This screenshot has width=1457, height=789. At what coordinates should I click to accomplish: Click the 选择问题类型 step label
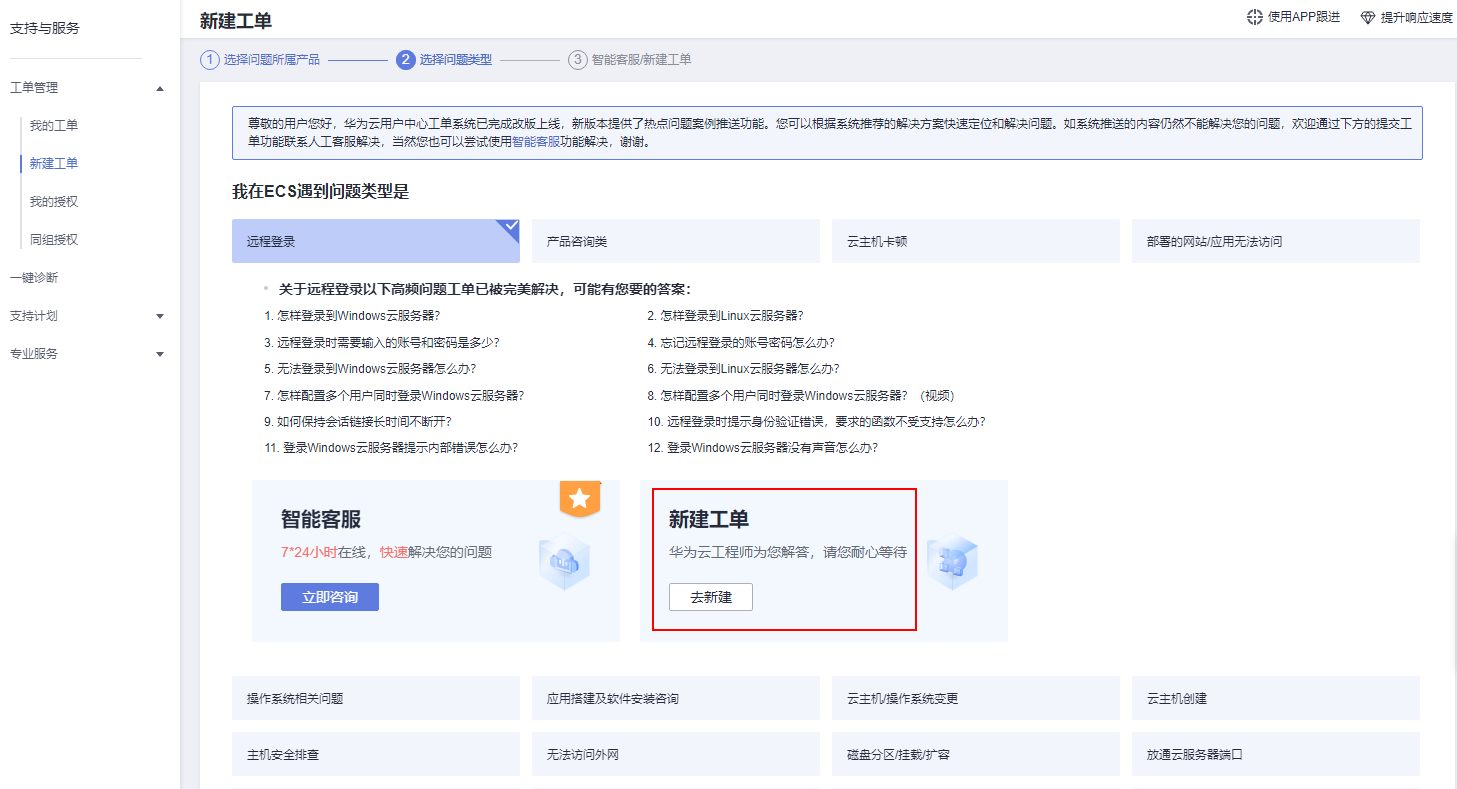[x=456, y=60]
